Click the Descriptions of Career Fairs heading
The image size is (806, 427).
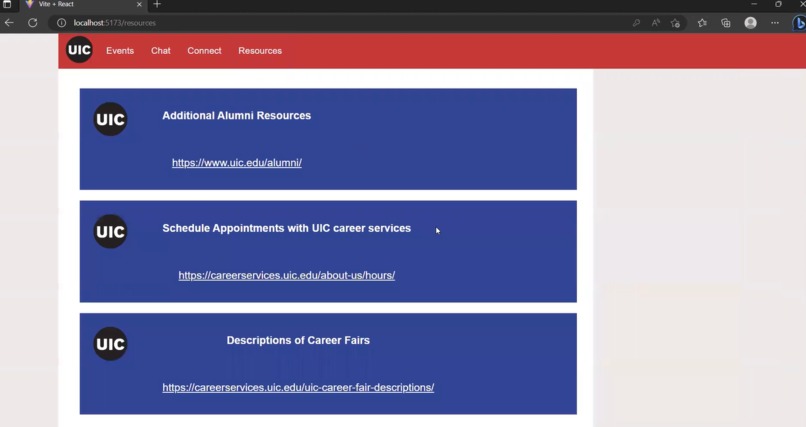(x=298, y=340)
